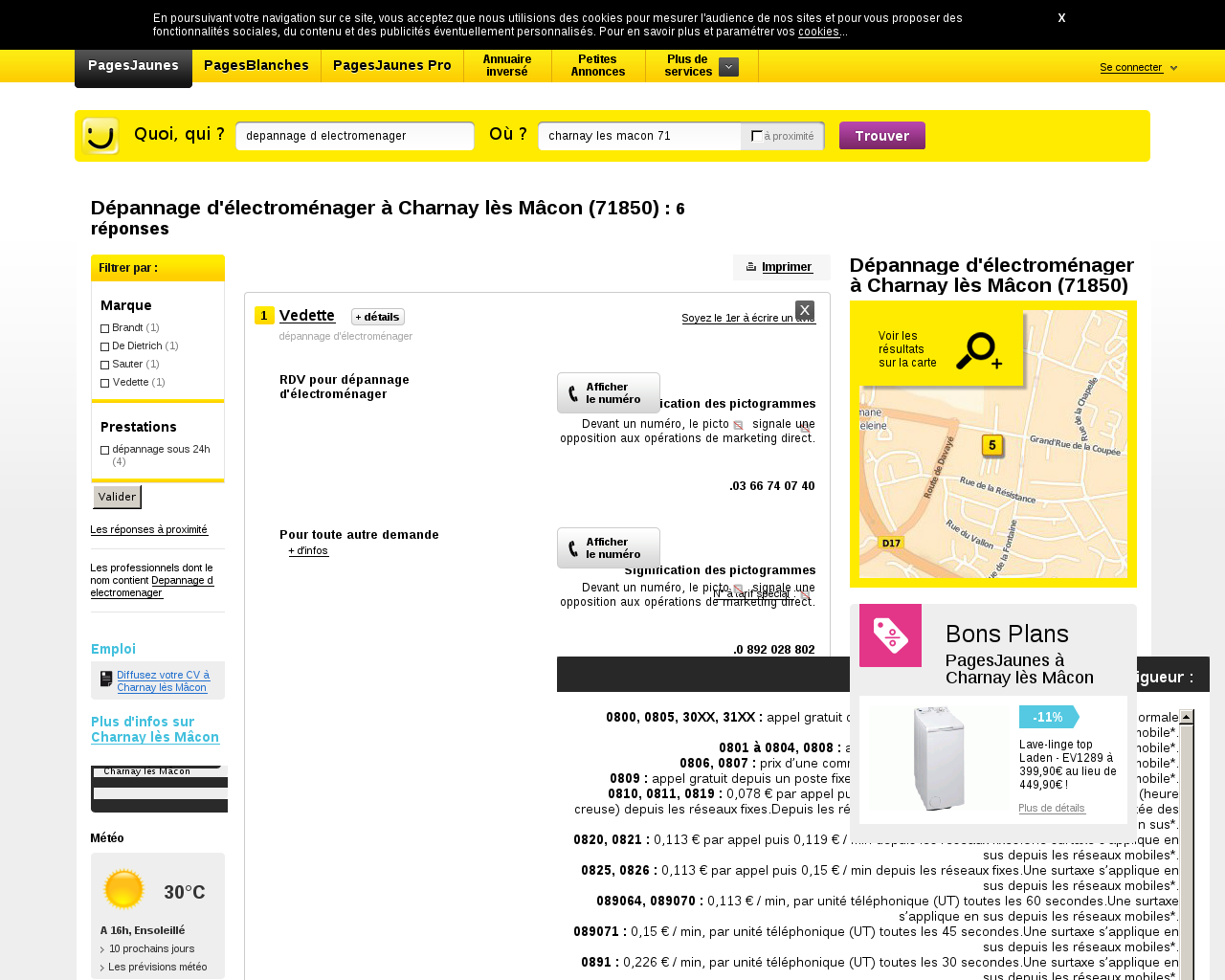
Task: Click the N° à tarif spécial link
Action: tap(753, 594)
